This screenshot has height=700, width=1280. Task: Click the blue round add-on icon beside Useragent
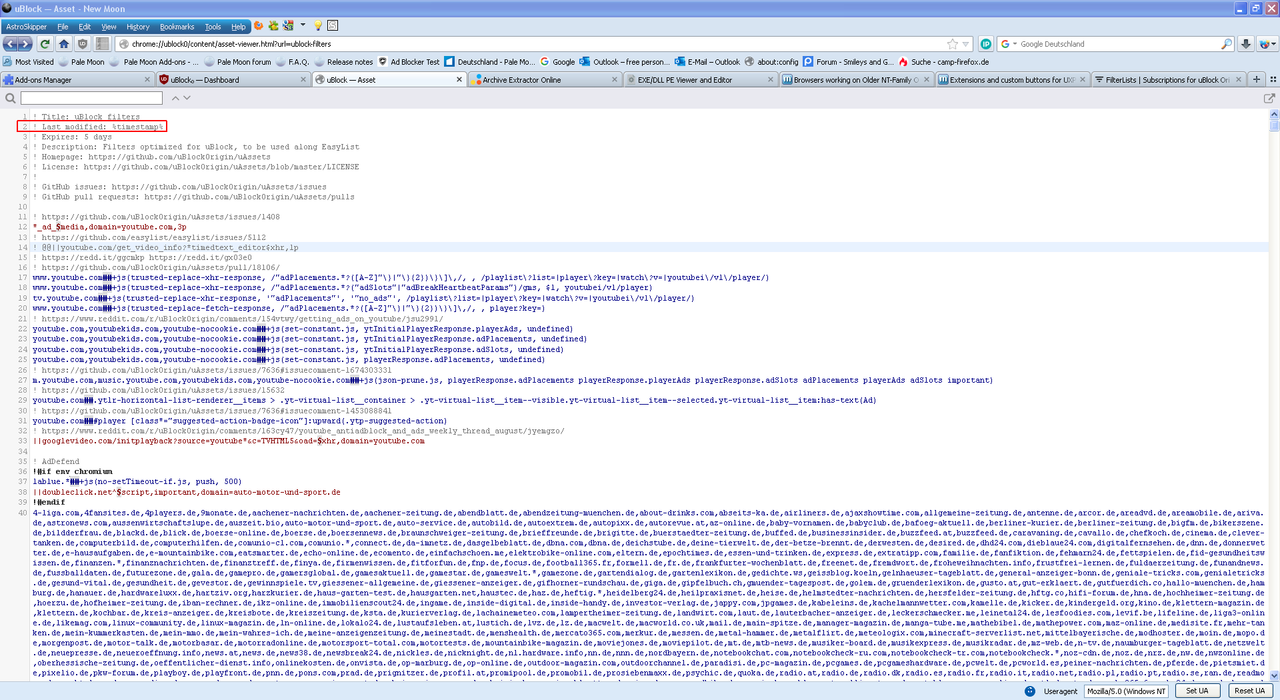(x=1030, y=691)
